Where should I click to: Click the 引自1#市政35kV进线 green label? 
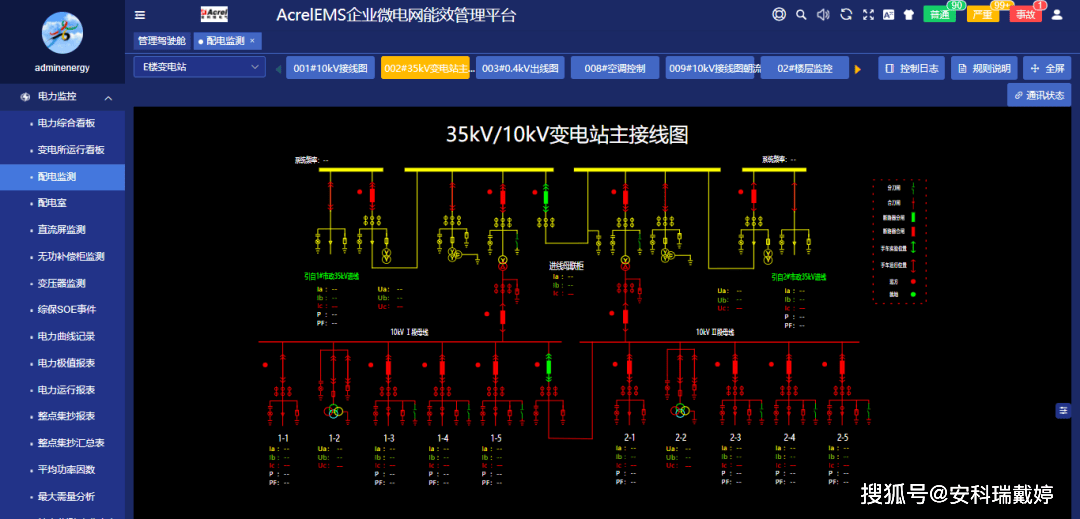tap(332, 276)
